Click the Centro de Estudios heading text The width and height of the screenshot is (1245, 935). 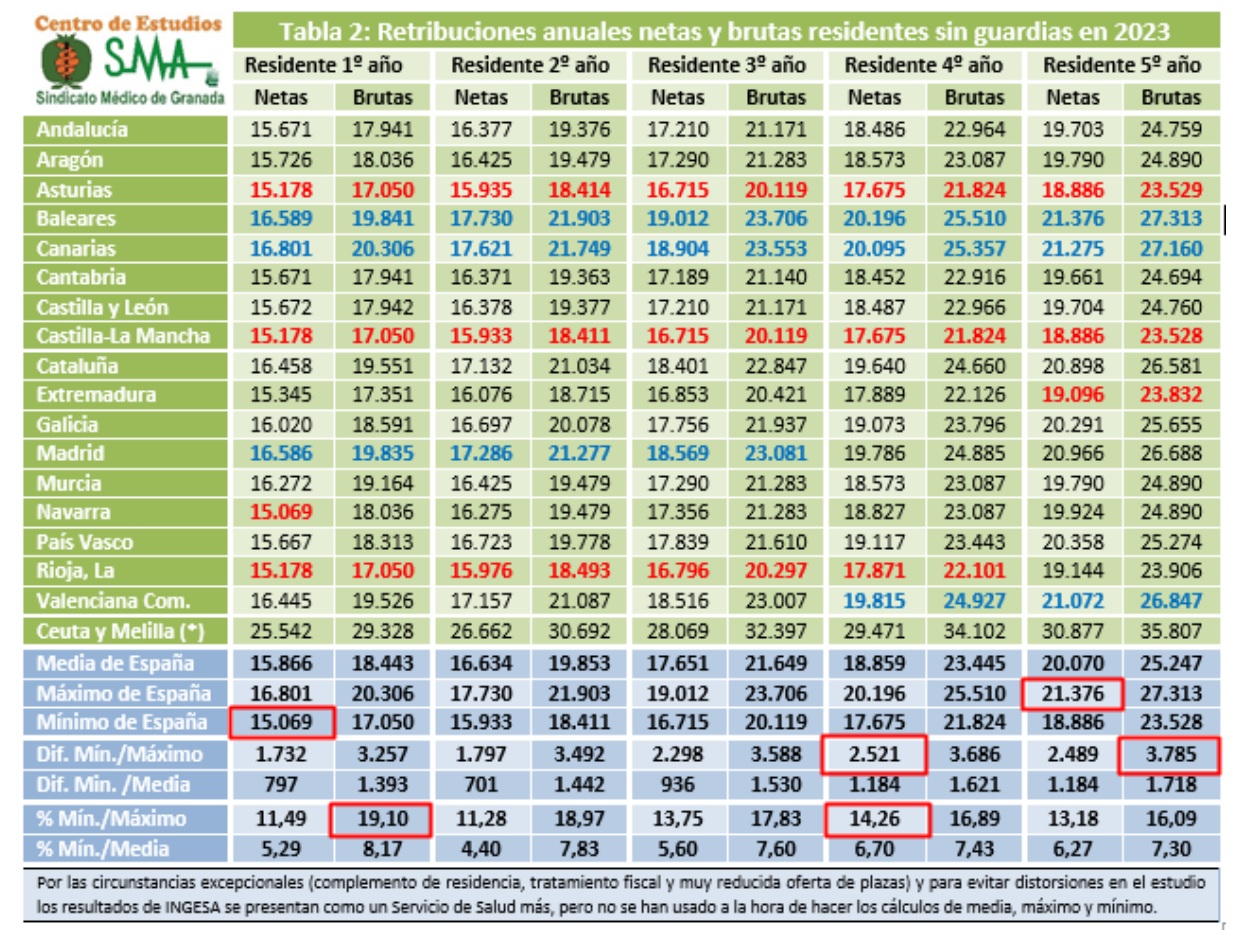[128, 22]
